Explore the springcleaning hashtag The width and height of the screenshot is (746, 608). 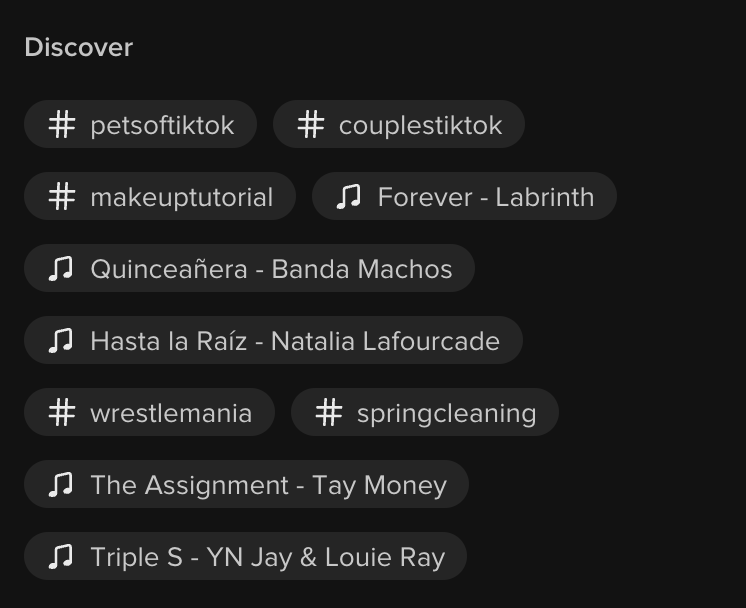pos(446,413)
